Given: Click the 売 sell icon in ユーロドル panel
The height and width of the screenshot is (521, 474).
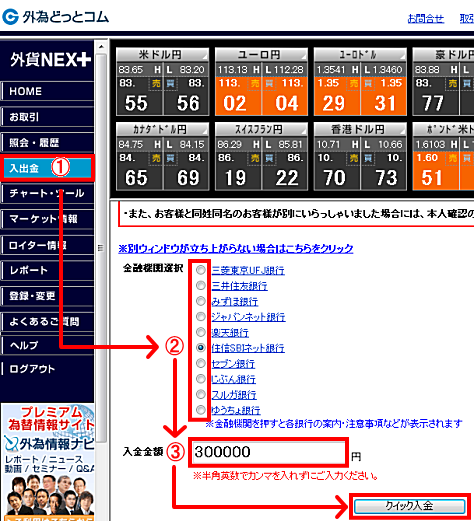Looking at the screenshot, I should click(x=354, y=83).
